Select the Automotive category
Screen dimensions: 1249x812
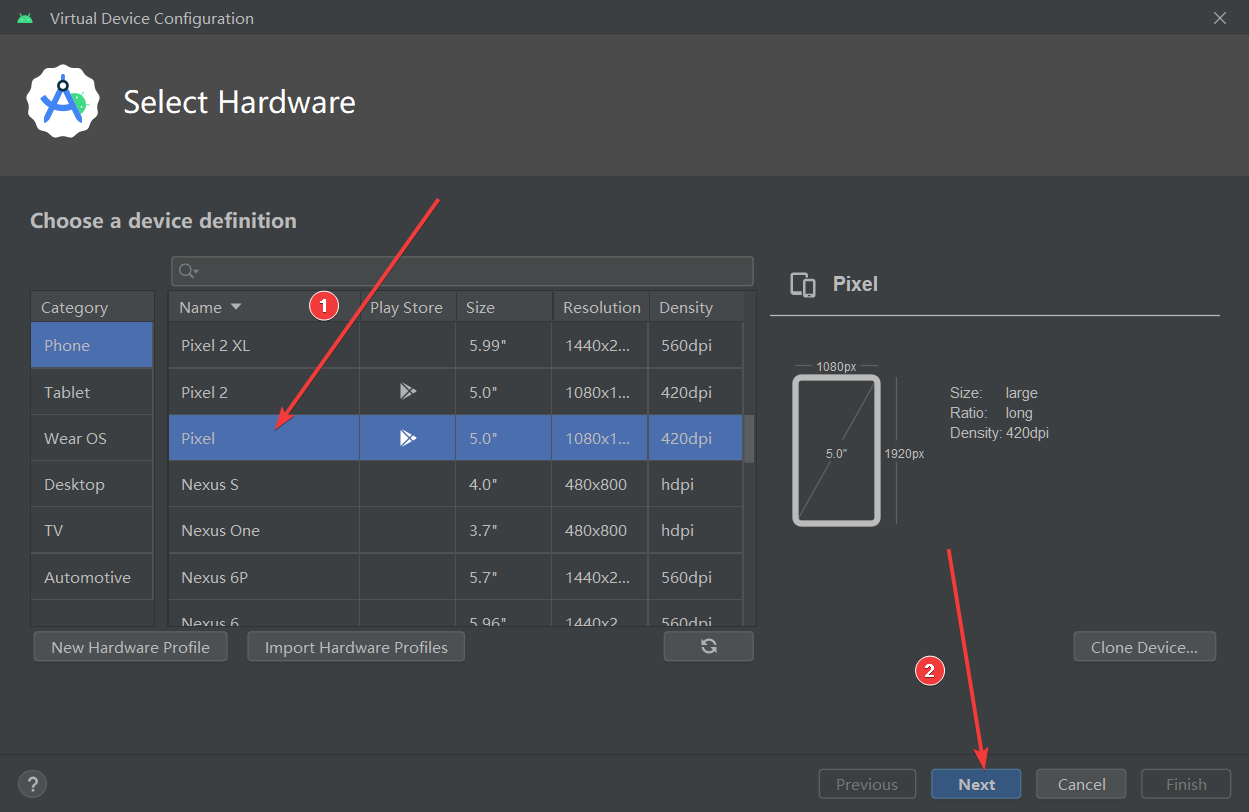point(92,577)
